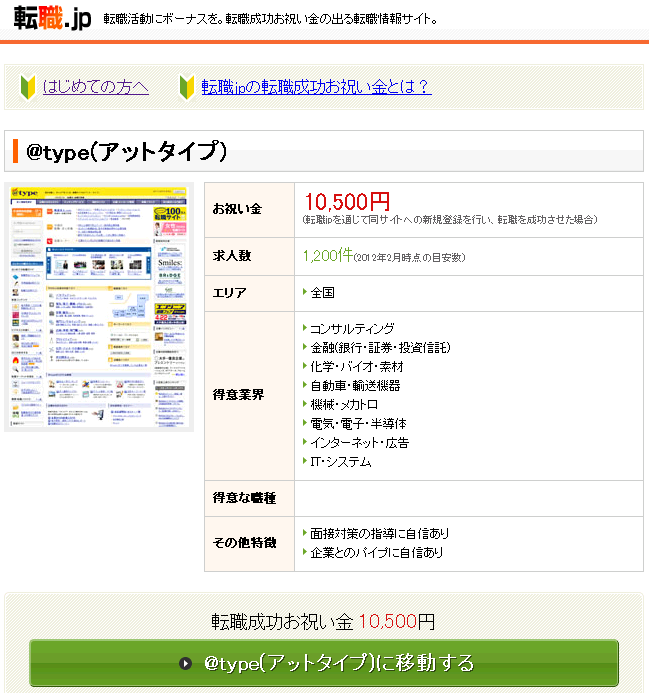Open the はじめての方へ link
Viewport: 649px width, 693px height.
click(x=95, y=87)
